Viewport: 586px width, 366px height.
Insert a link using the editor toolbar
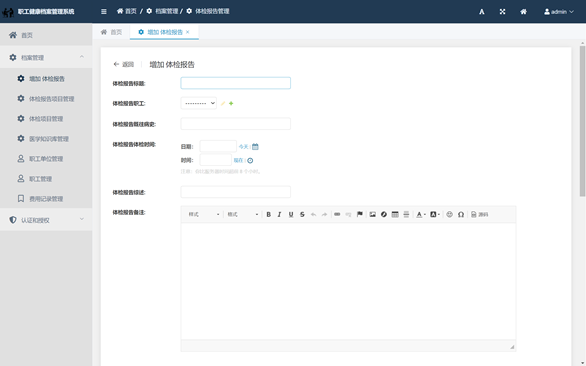click(x=337, y=214)
